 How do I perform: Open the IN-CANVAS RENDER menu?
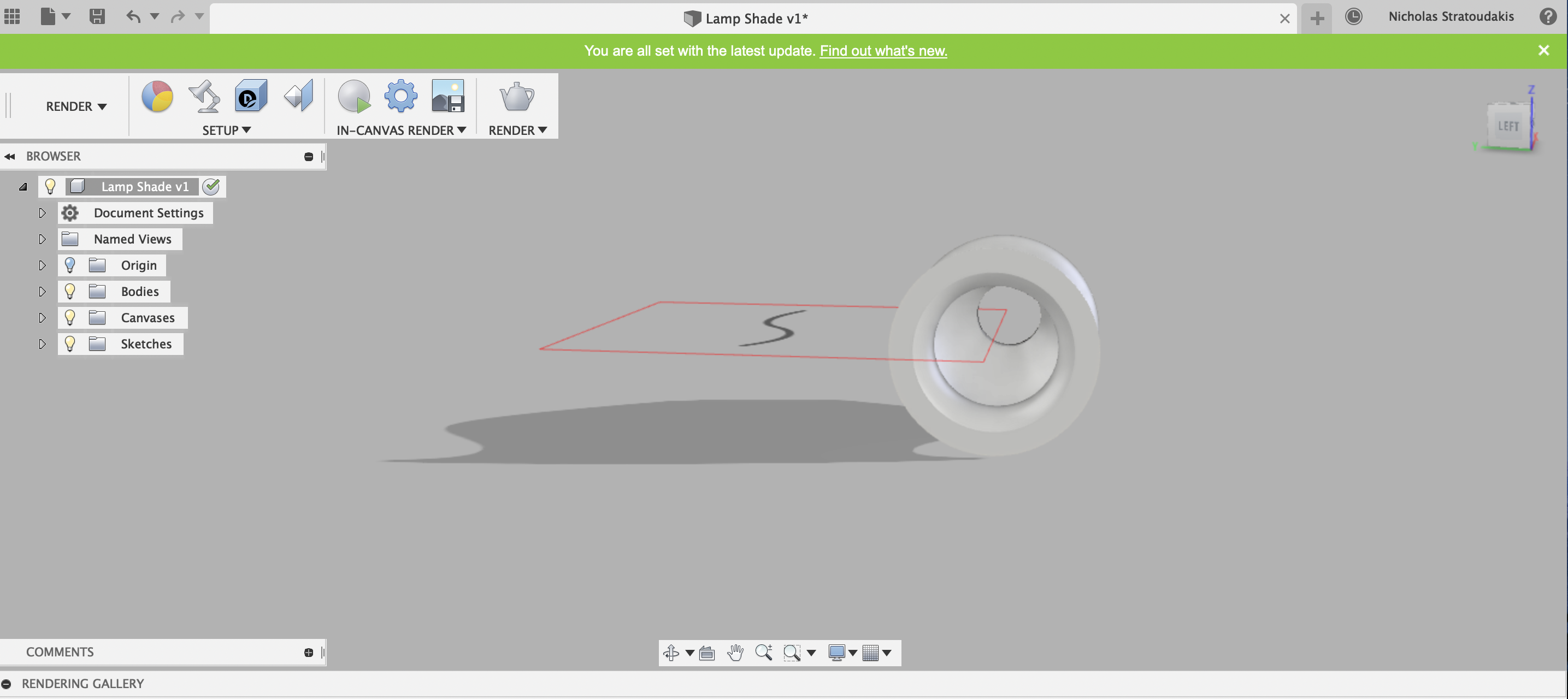click(401, 130)
